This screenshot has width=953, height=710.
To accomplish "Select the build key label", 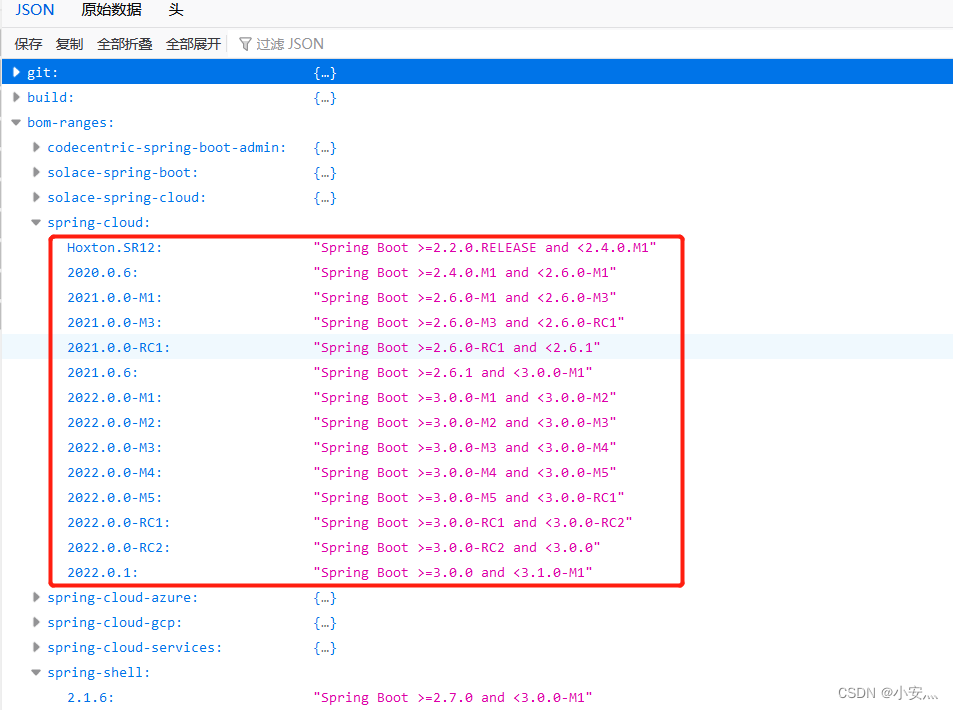I will (x=50, y=98).
